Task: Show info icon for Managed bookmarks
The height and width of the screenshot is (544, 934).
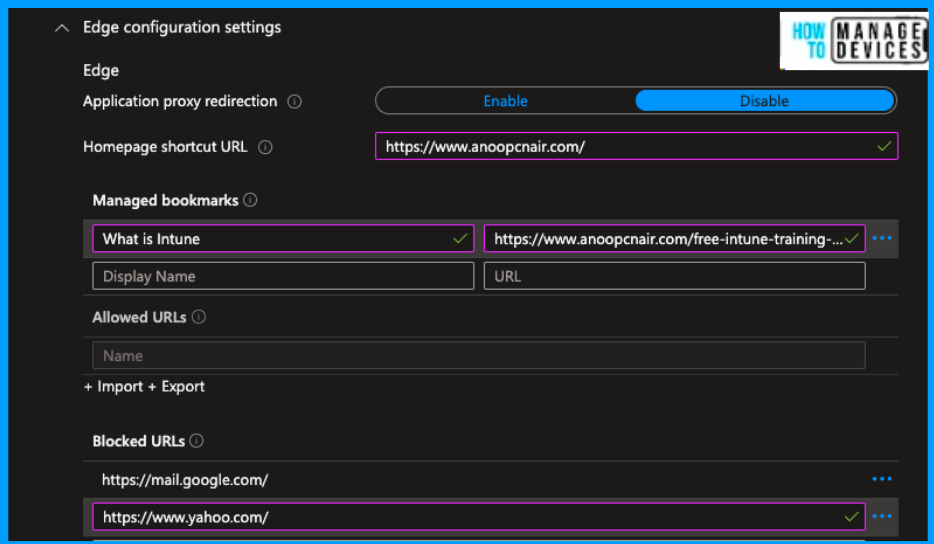Action: (x=250, y=200)
